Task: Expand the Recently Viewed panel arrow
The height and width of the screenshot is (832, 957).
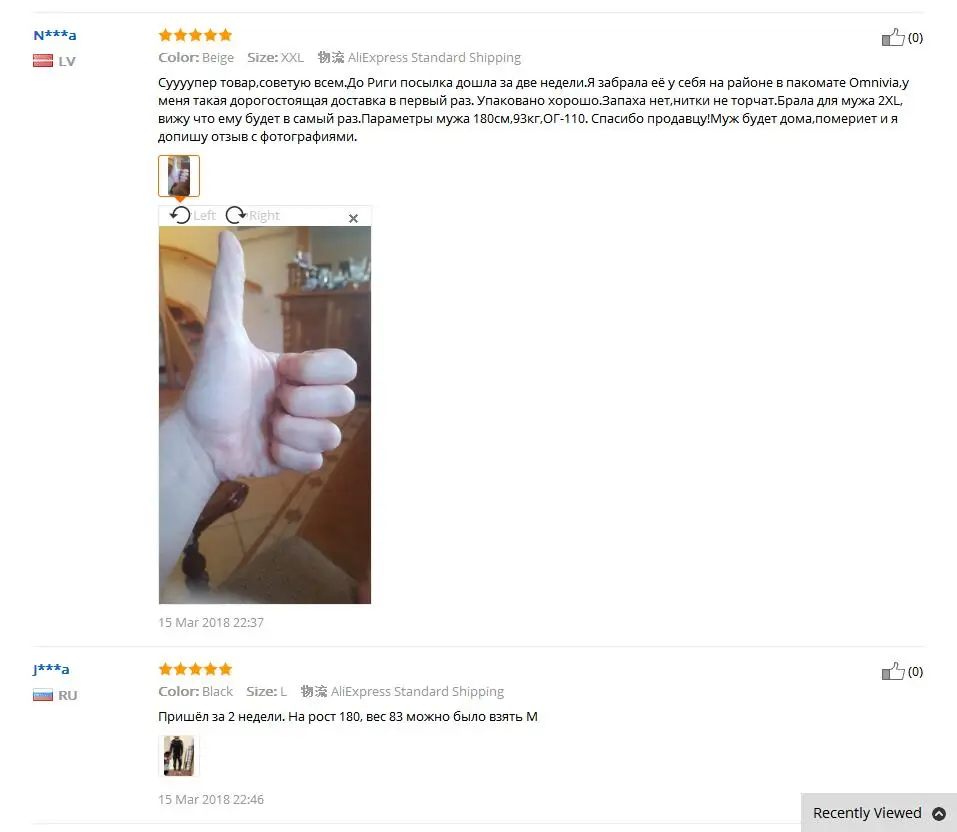Action: (x=939, y=814)
